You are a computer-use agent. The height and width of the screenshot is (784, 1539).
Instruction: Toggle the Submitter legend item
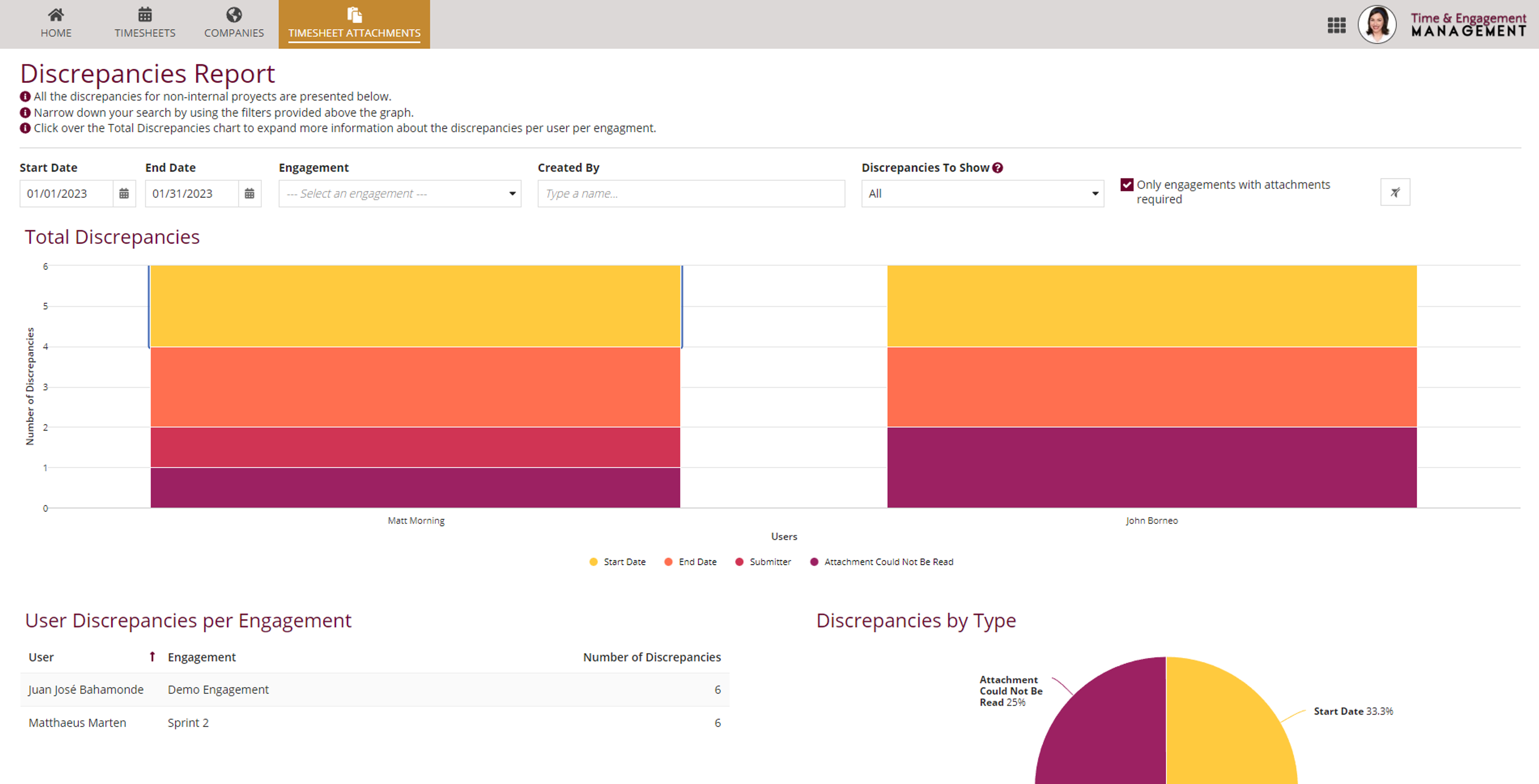763,562
